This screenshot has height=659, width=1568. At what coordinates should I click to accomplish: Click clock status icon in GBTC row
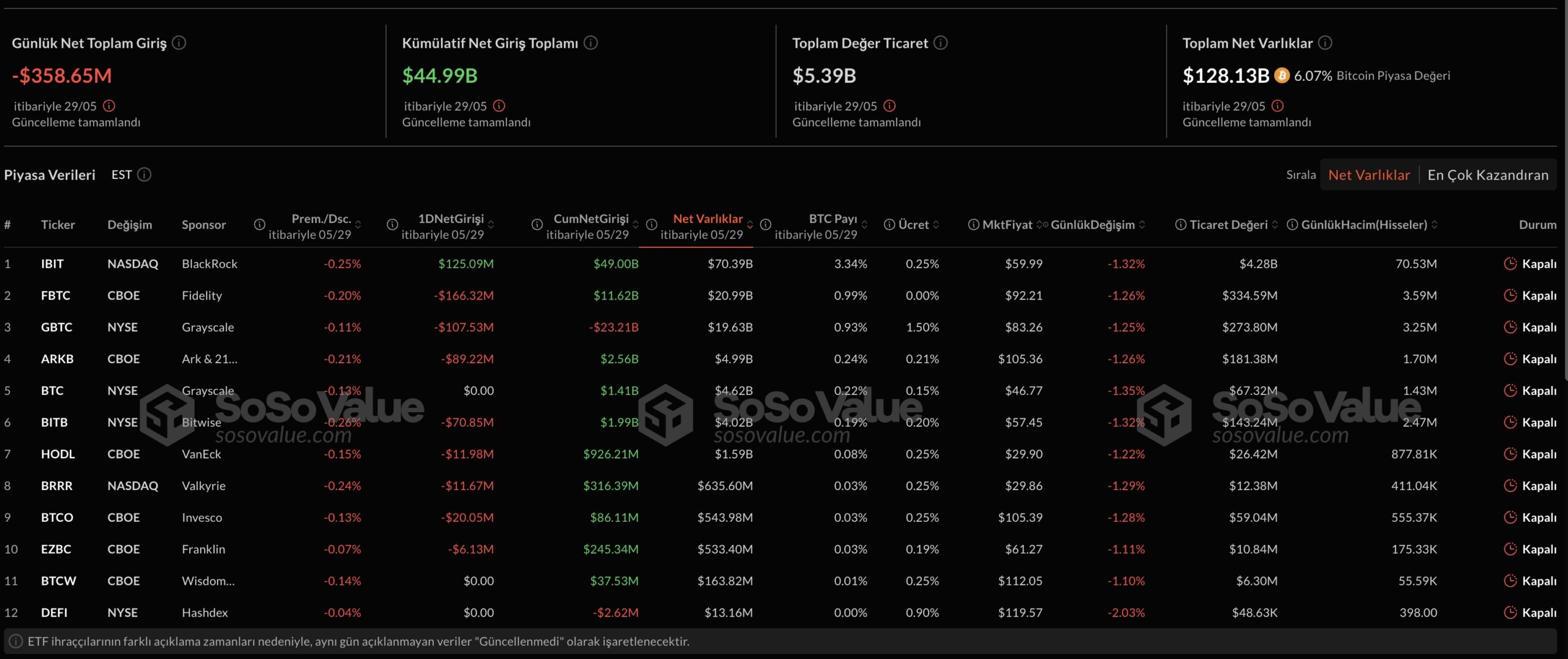(x=1510, y=327)
